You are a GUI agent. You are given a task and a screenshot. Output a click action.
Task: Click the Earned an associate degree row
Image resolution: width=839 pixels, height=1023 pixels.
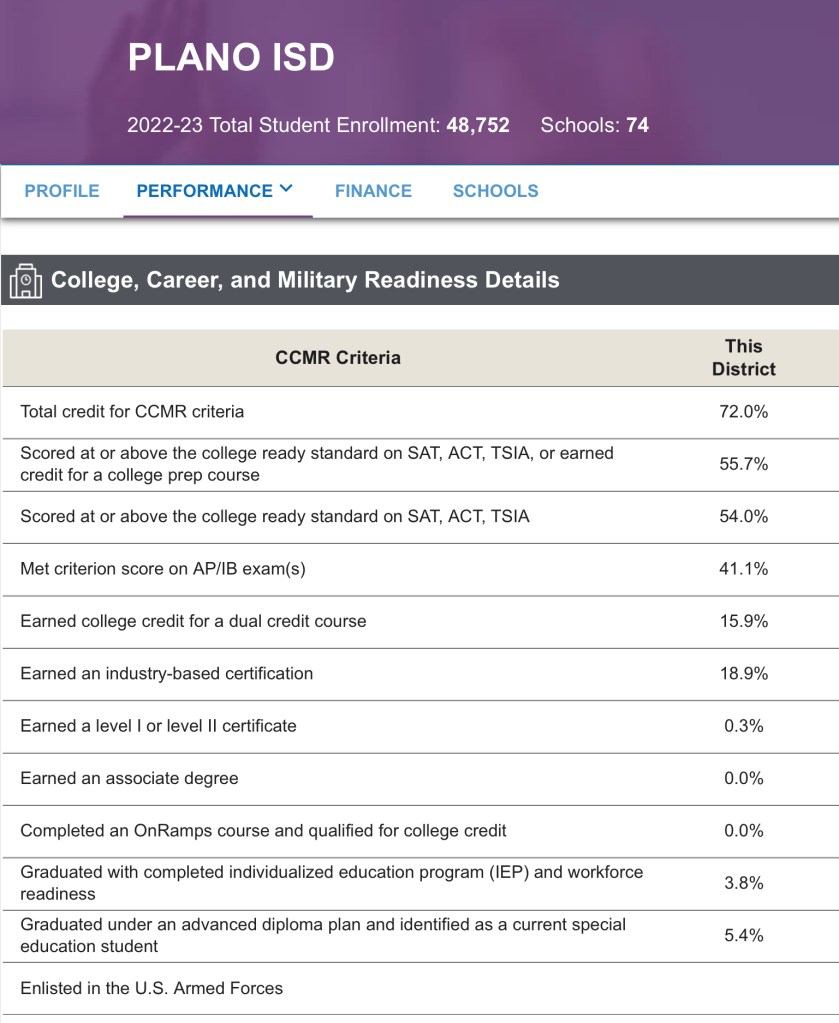pyautogui.click(x=129, y=778)
